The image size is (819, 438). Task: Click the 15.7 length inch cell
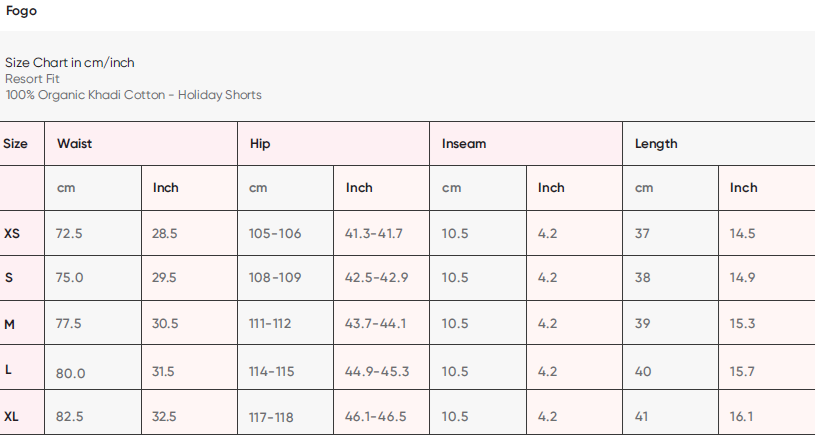click(742, 372)
